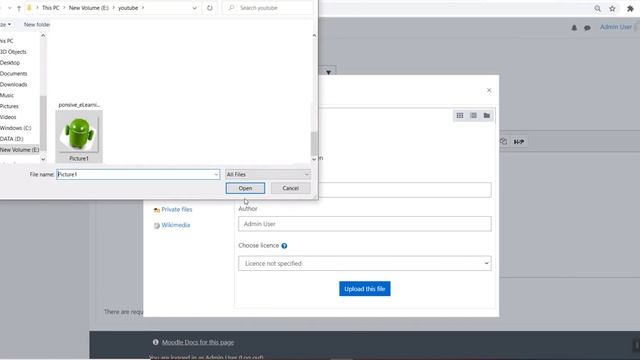Open the Moodle messages icon

[587, 28]
